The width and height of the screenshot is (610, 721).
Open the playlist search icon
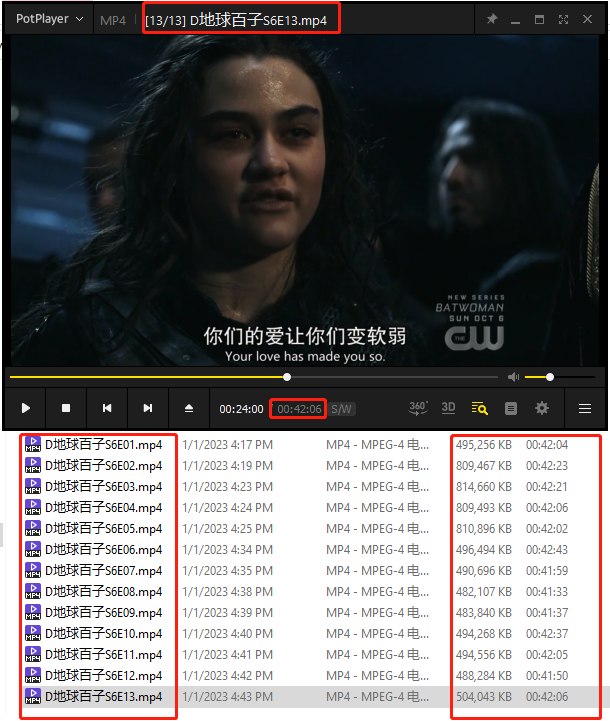[x=479, y=408]
